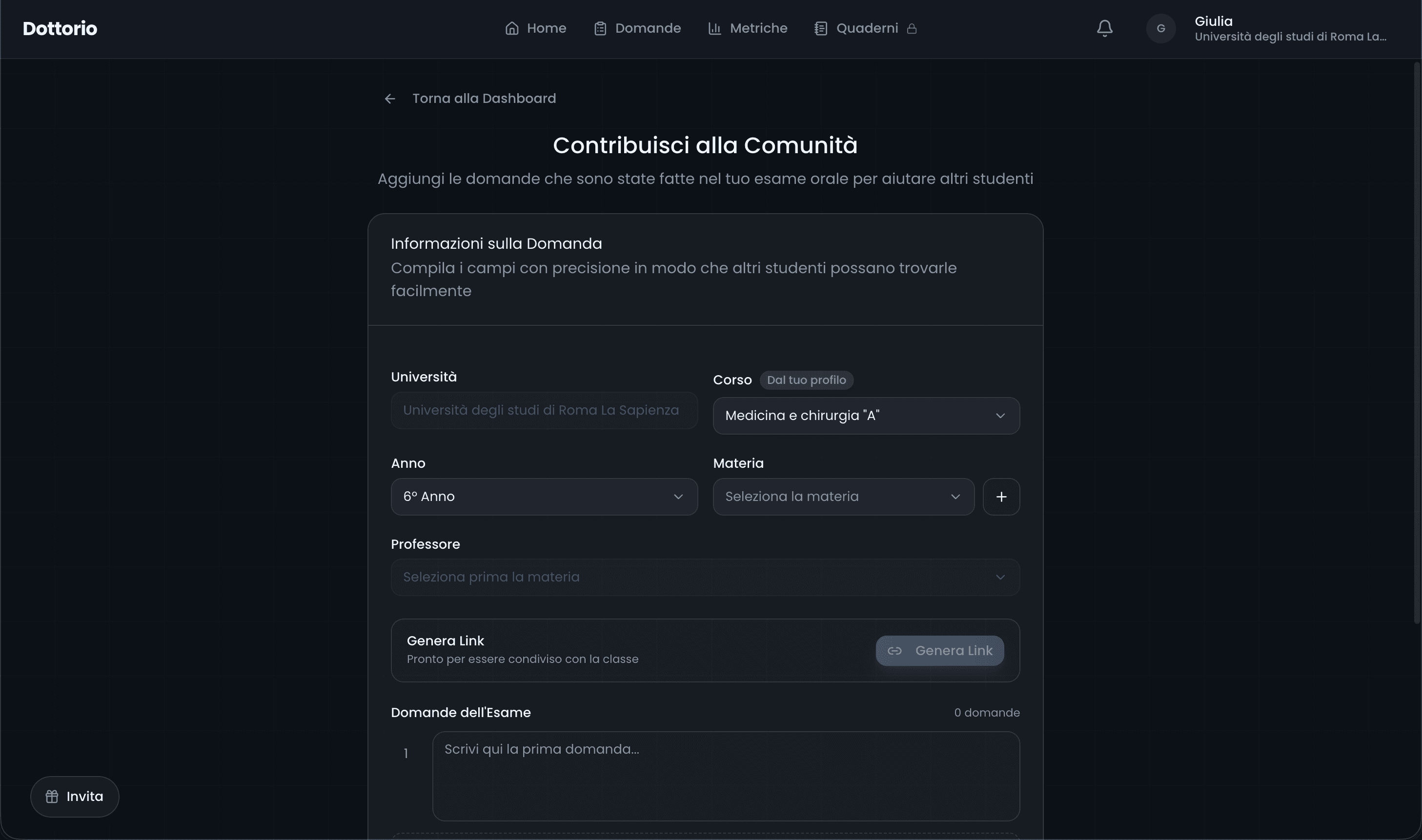Go to the Domande section
The height and width of the screenshot is (840, 1422).
[x=637, y=28]
